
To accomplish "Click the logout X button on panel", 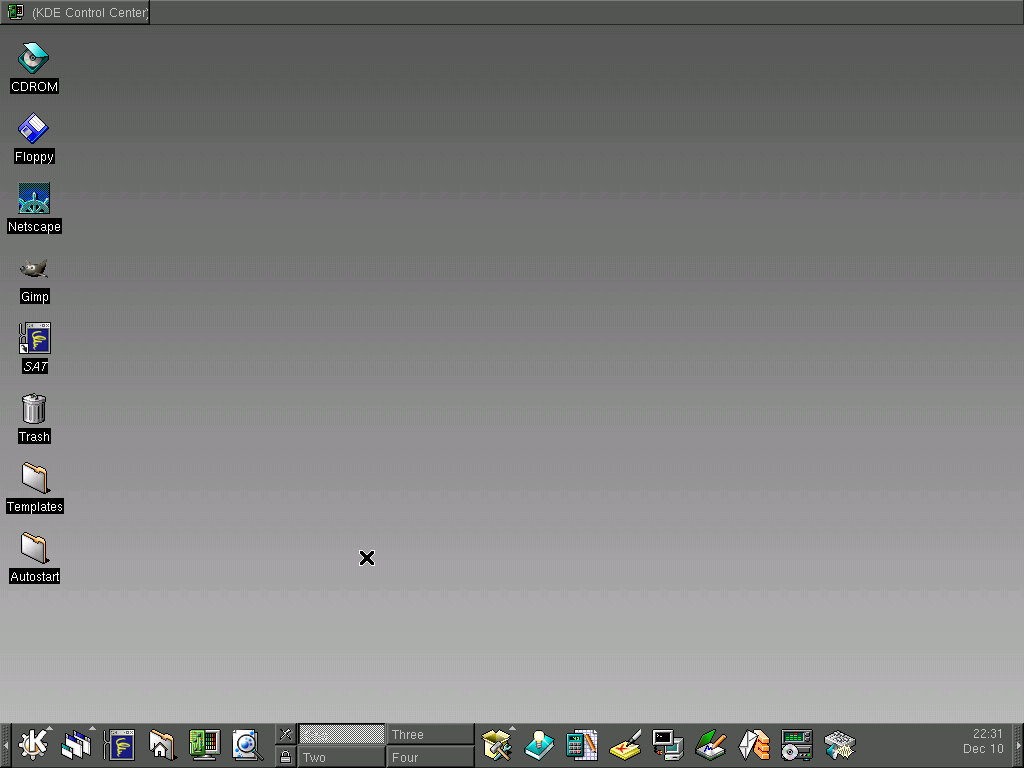I will point(286,735).
